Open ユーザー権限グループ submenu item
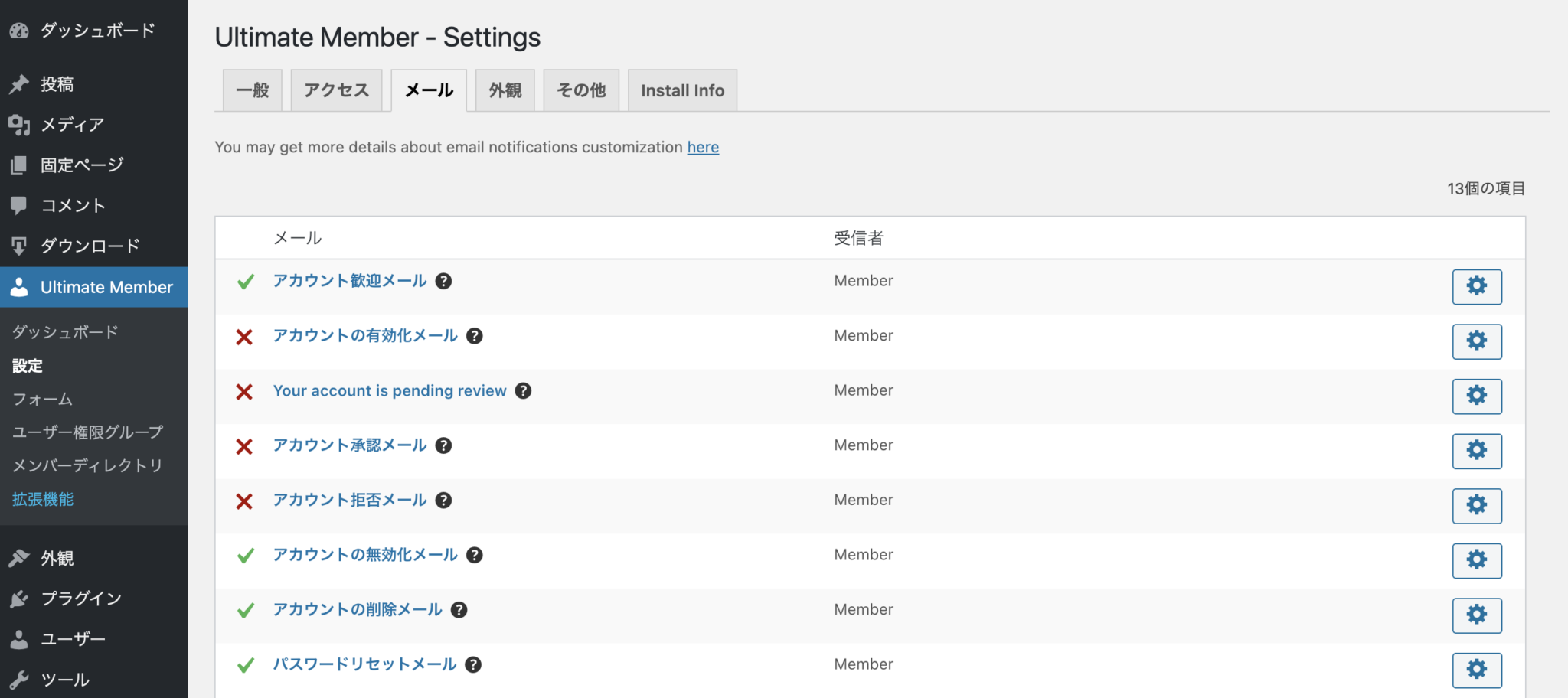1568x698 pixels. pos(87,432)
